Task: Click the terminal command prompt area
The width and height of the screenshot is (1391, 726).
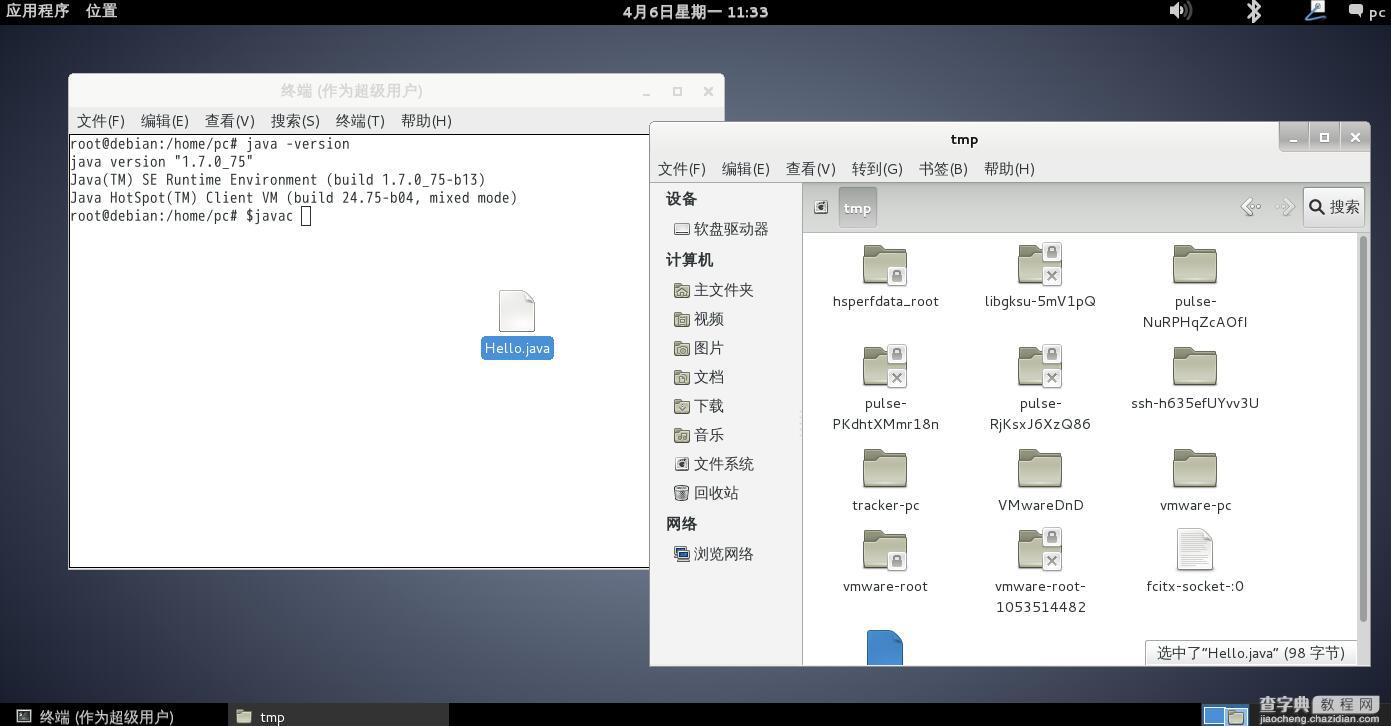Action: click(x=190, y=216)
